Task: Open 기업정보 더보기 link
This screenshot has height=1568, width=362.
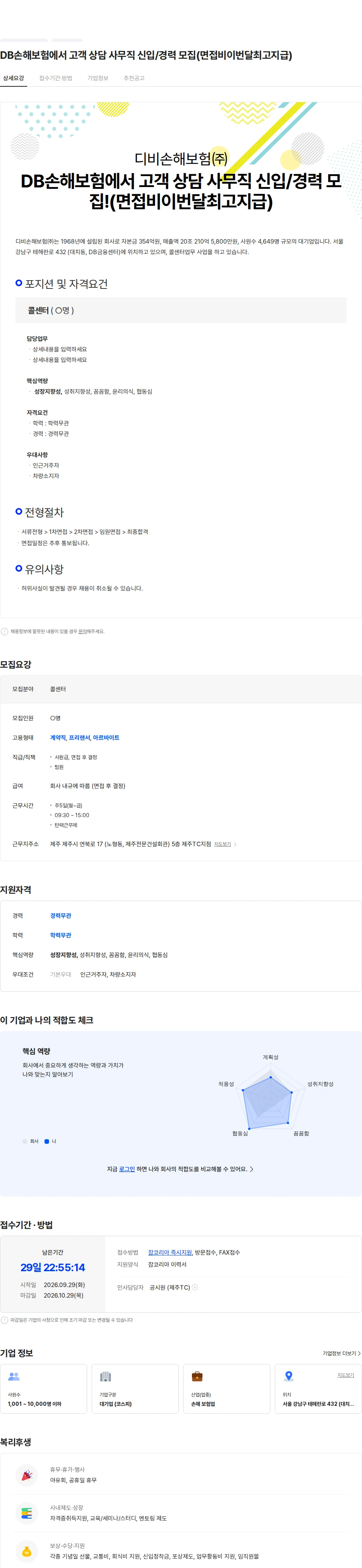Action: pyautogui.click(x=342, y=1354)
